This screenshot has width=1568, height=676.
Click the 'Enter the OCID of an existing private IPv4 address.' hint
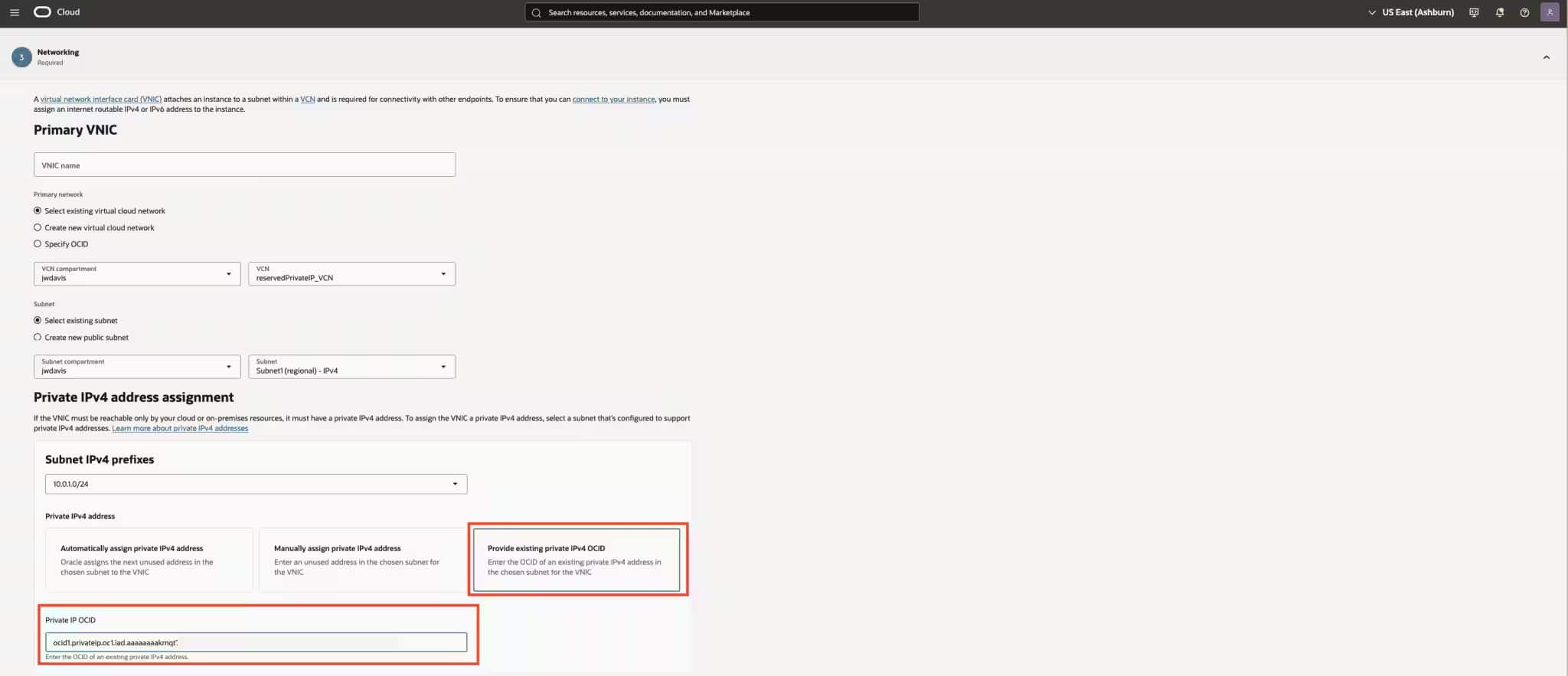116,657
